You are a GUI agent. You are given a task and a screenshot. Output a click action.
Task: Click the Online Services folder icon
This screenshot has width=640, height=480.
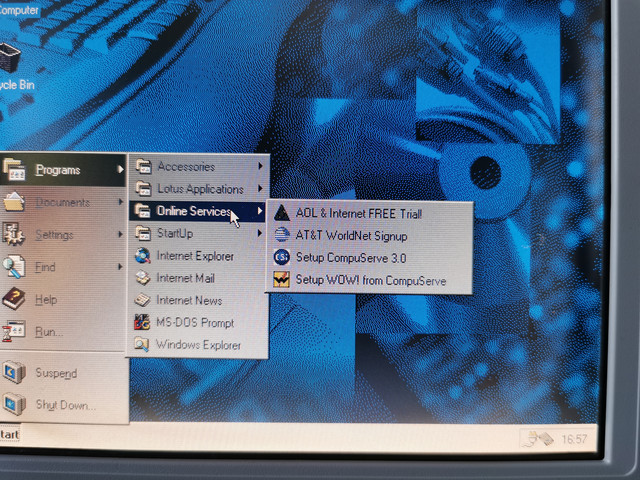click(142, 211)
